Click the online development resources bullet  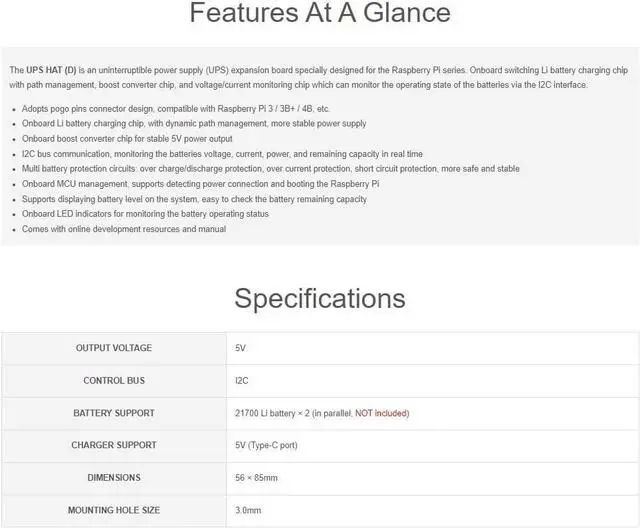coord(124,229)
